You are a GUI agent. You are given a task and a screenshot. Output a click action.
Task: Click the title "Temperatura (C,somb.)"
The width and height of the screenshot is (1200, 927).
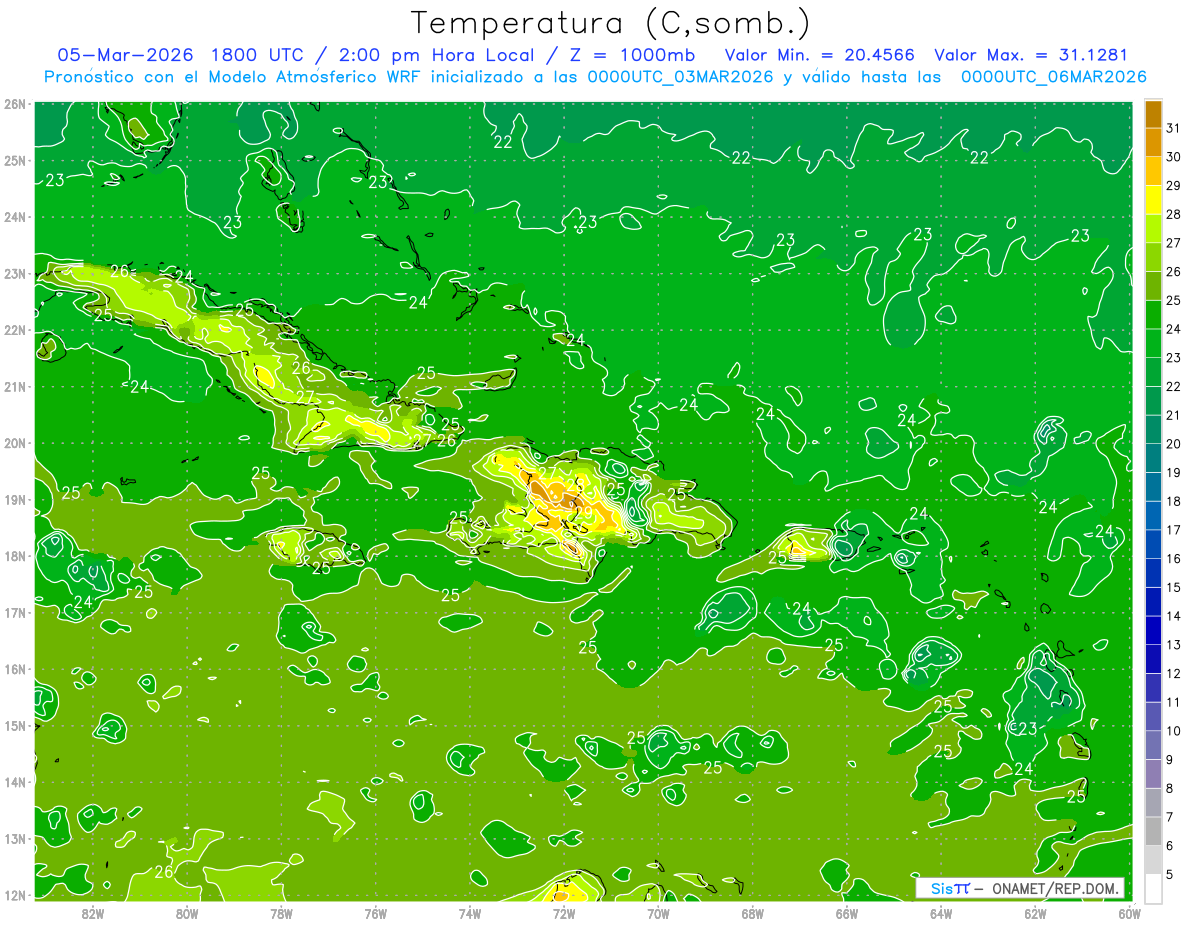(x=611, y=24)
